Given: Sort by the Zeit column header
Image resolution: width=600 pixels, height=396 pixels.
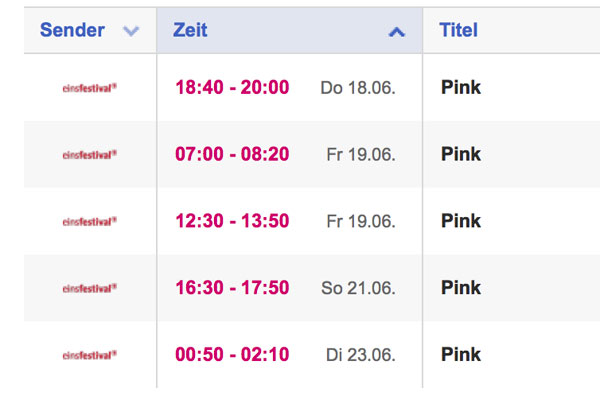Looking at the screenshot, I should [190, 30].
